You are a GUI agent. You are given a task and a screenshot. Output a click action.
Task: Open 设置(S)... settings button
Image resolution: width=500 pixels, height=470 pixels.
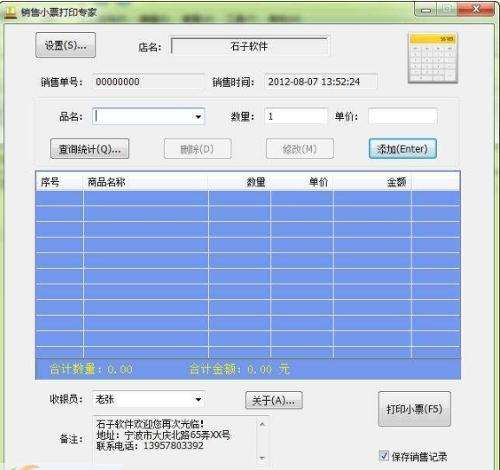pos(66,45)
